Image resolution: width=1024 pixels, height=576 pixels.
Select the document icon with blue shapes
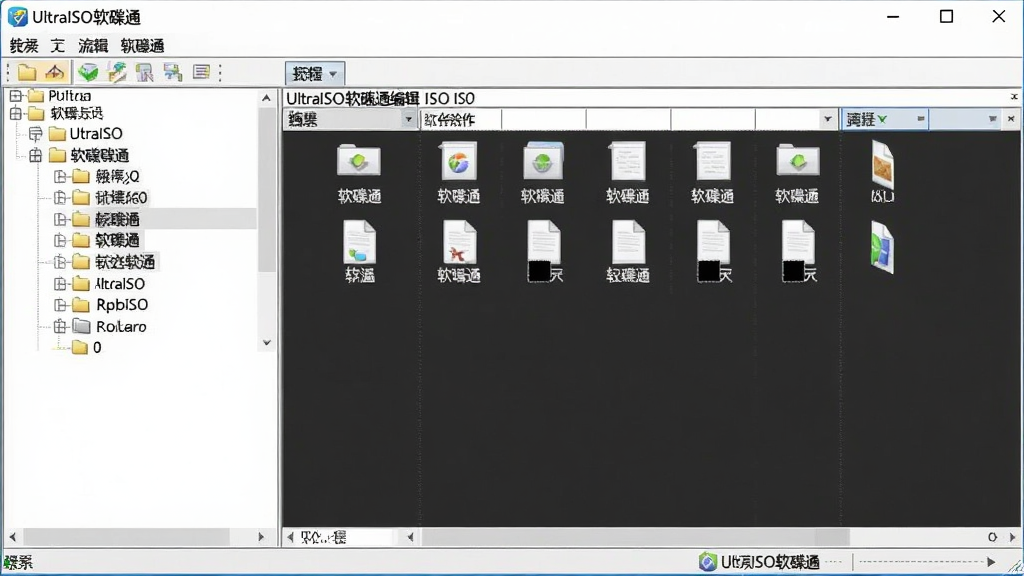(x=359, y=242)
